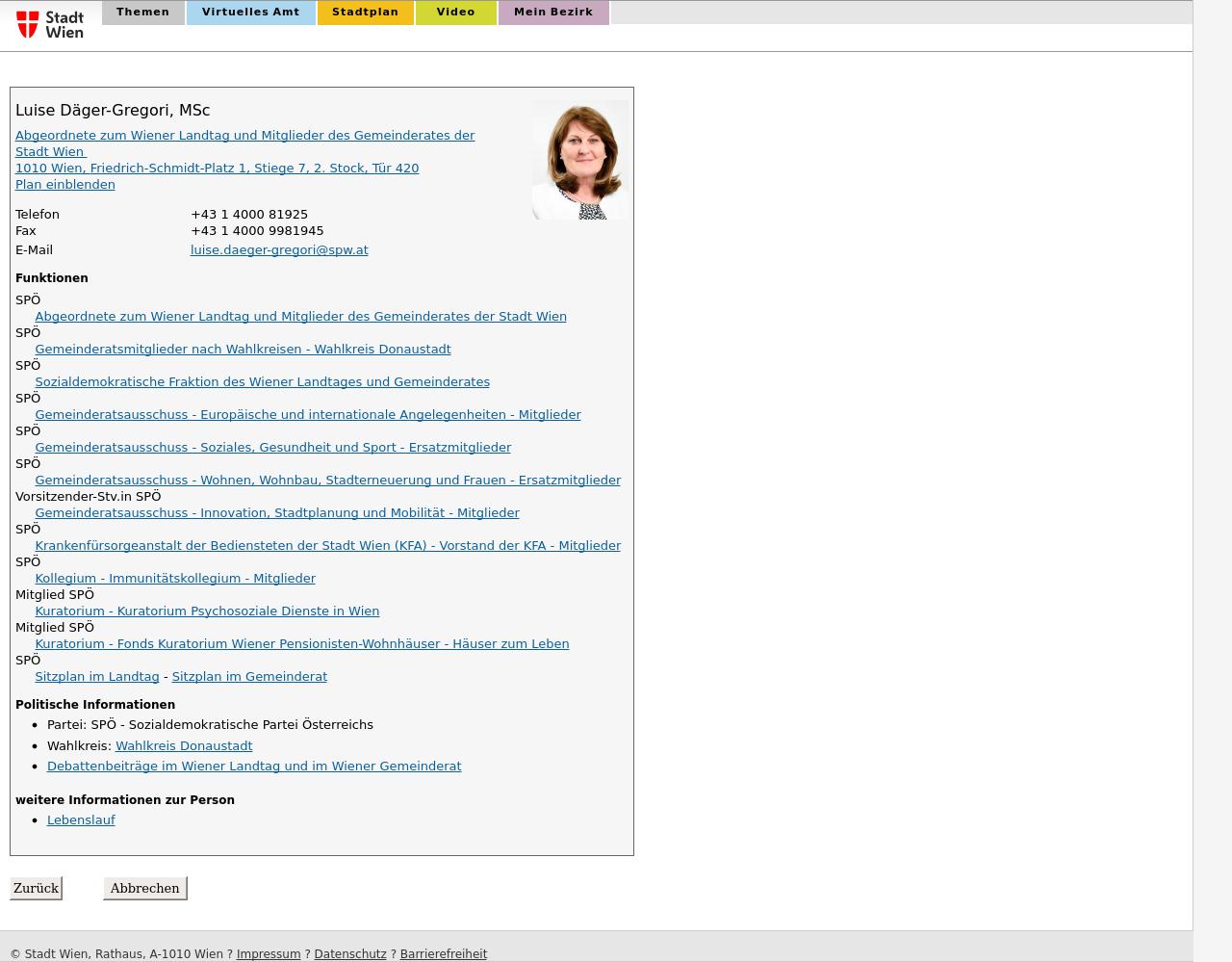Open the Stadtplan tab
This screenshot has height=962, width=1232.
[x=365, y=13]
